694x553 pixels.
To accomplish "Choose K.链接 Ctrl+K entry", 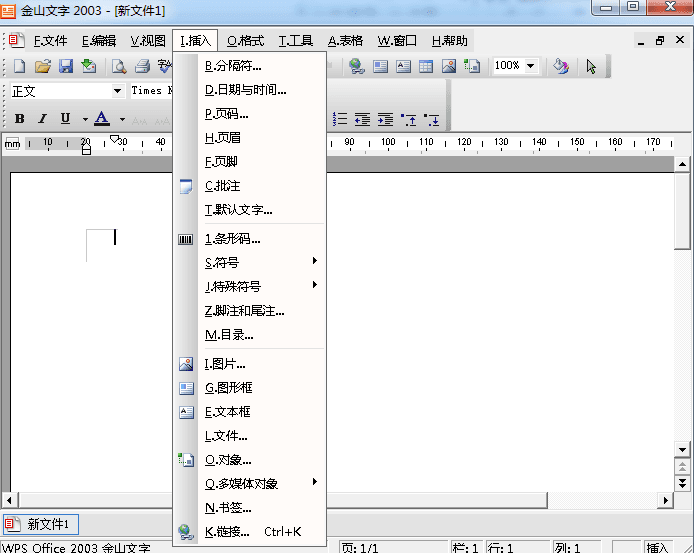I will tap(251, 531).
